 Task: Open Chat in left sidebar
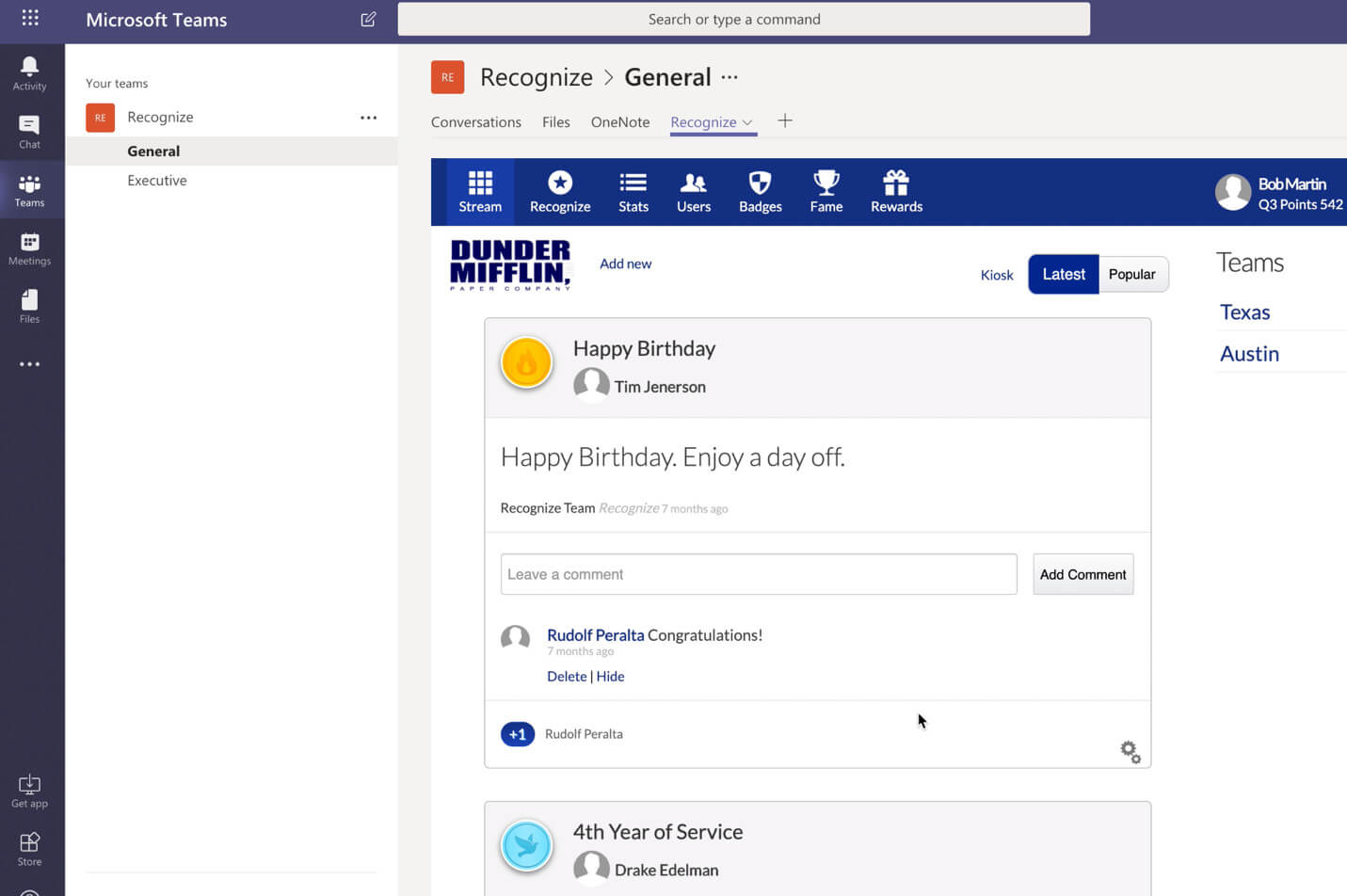point(29,132)
